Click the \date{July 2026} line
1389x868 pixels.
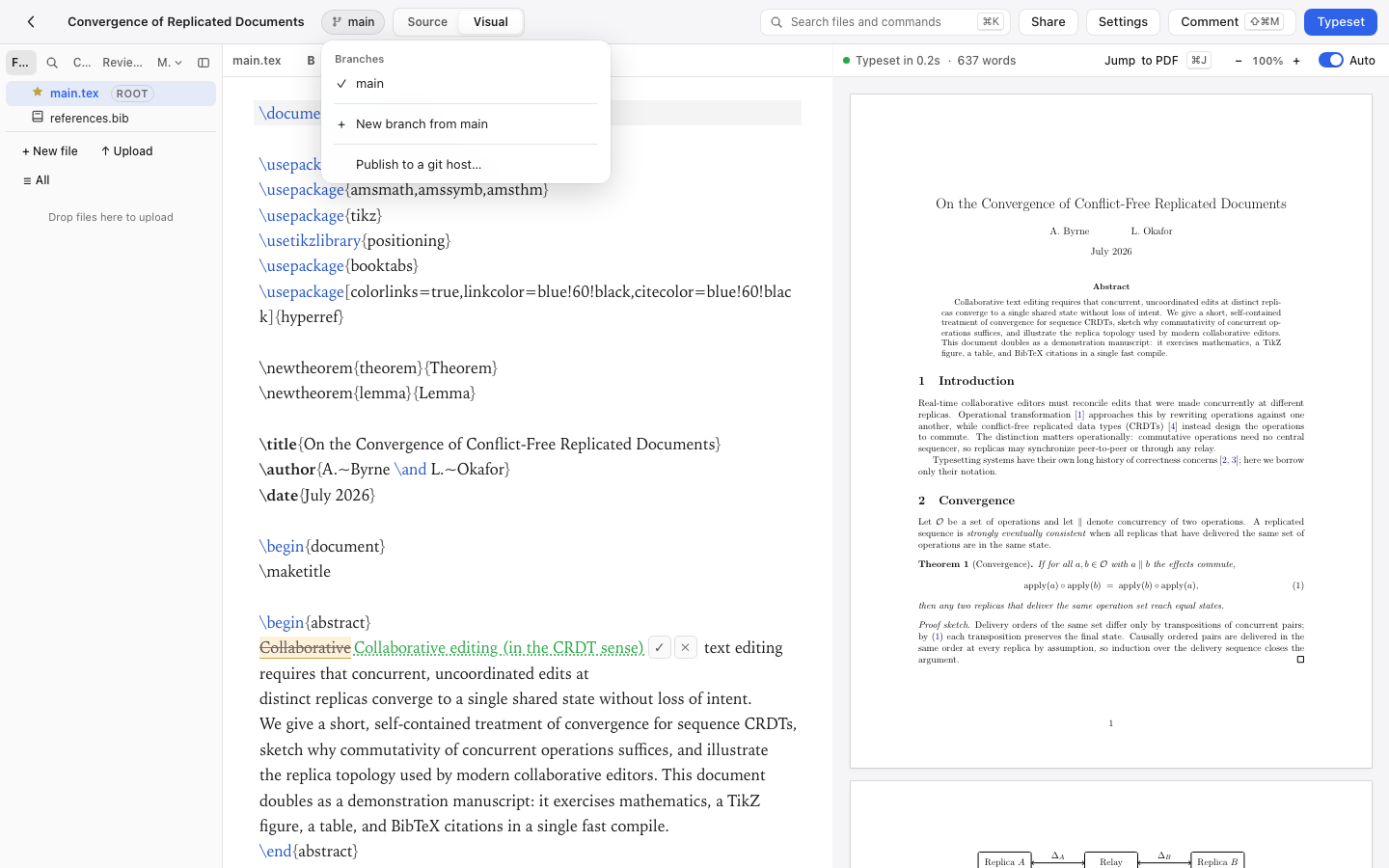click(317, 495)
